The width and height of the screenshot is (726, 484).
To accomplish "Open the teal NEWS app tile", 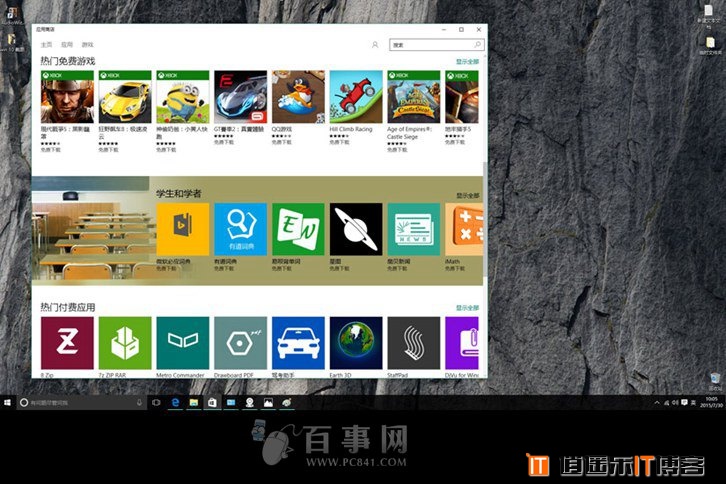I will pyautogui.click(x=413, y=229).
